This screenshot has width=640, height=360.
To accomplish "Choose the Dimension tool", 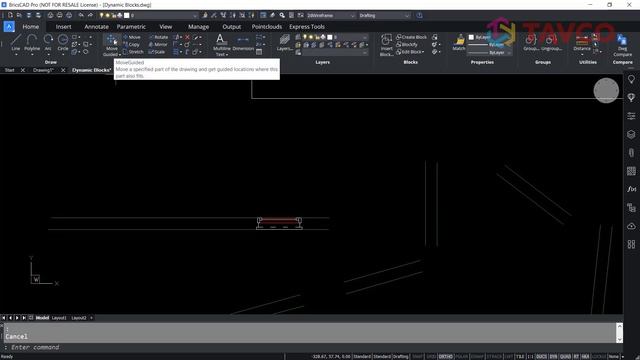I will click(243, 43).
